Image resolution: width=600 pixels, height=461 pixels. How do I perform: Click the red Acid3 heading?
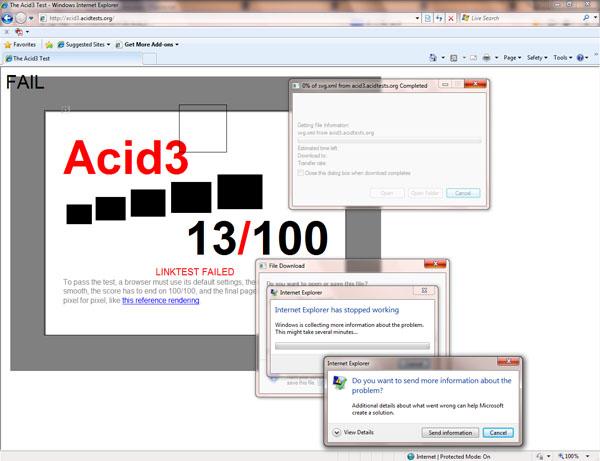126,157
